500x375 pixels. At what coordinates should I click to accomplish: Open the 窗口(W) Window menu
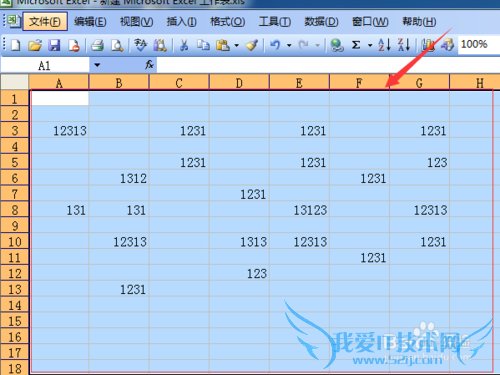(370, 22)
